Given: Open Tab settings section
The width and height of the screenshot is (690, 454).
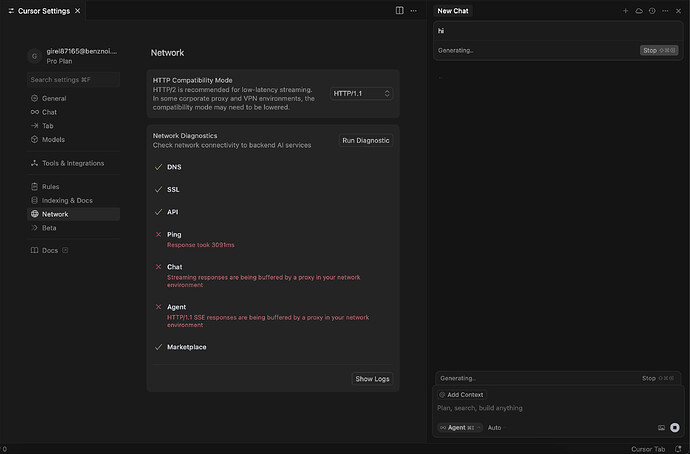Looking at the screenshot, I should 73,126.
